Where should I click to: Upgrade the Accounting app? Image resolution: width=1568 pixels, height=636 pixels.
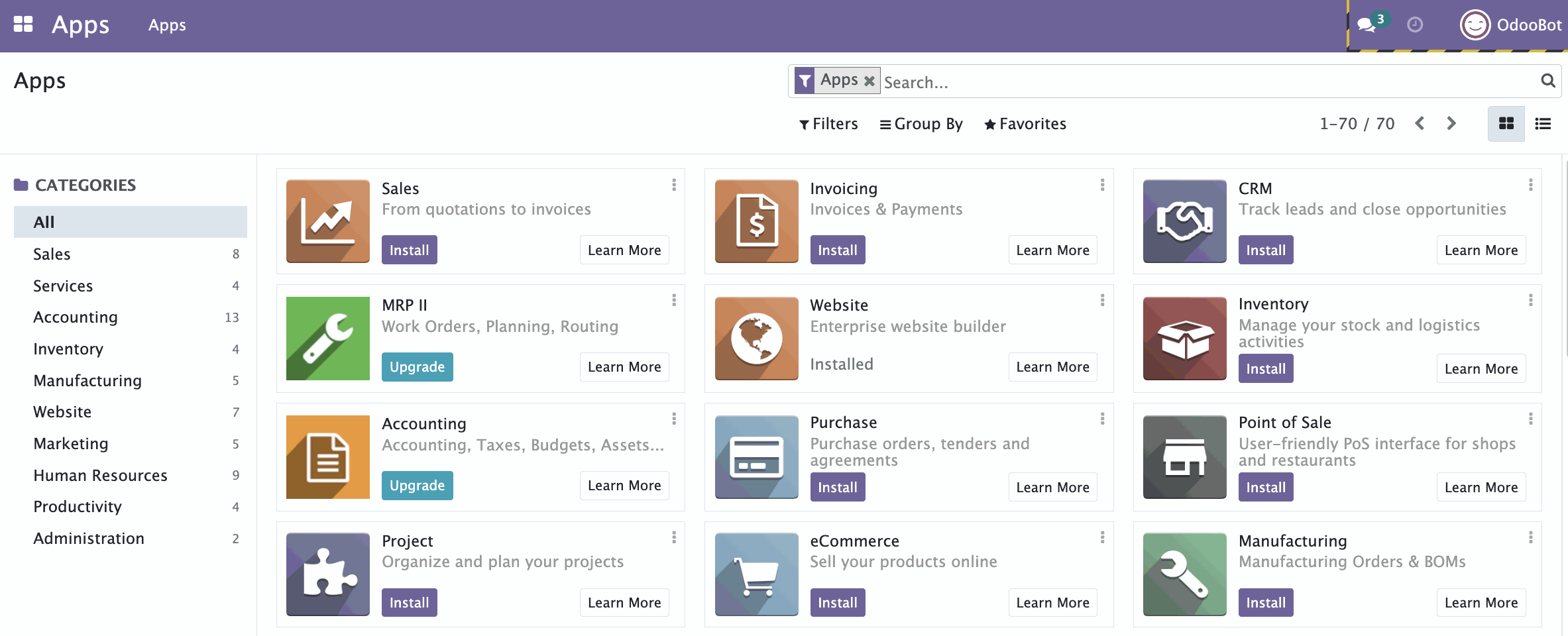point(417,486)
